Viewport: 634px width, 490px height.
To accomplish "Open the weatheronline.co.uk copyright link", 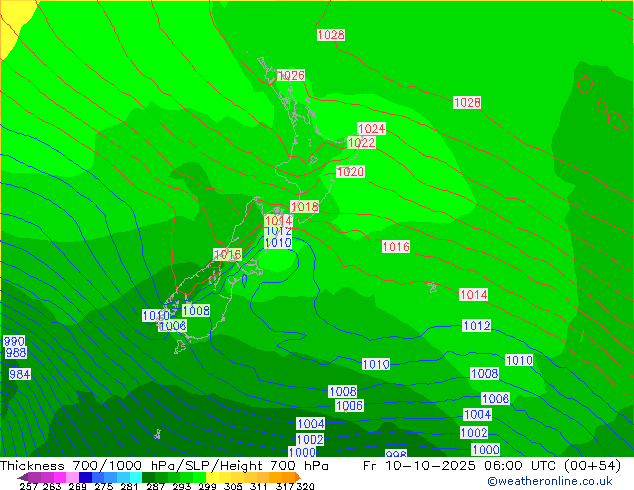I will [x=550, y=481].
